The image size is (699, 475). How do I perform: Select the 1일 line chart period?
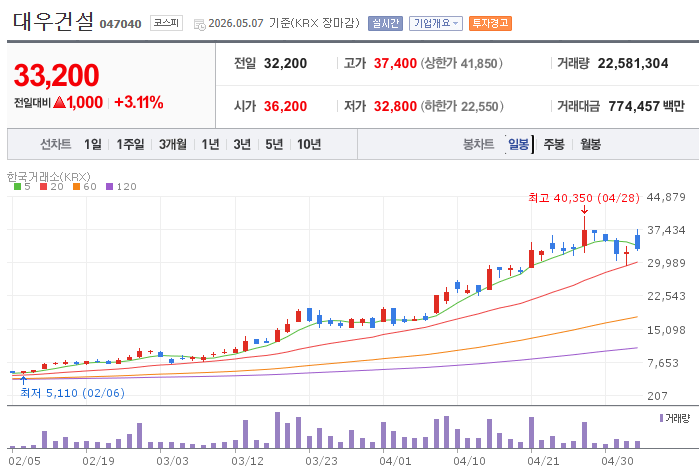[x=93, y=144]
